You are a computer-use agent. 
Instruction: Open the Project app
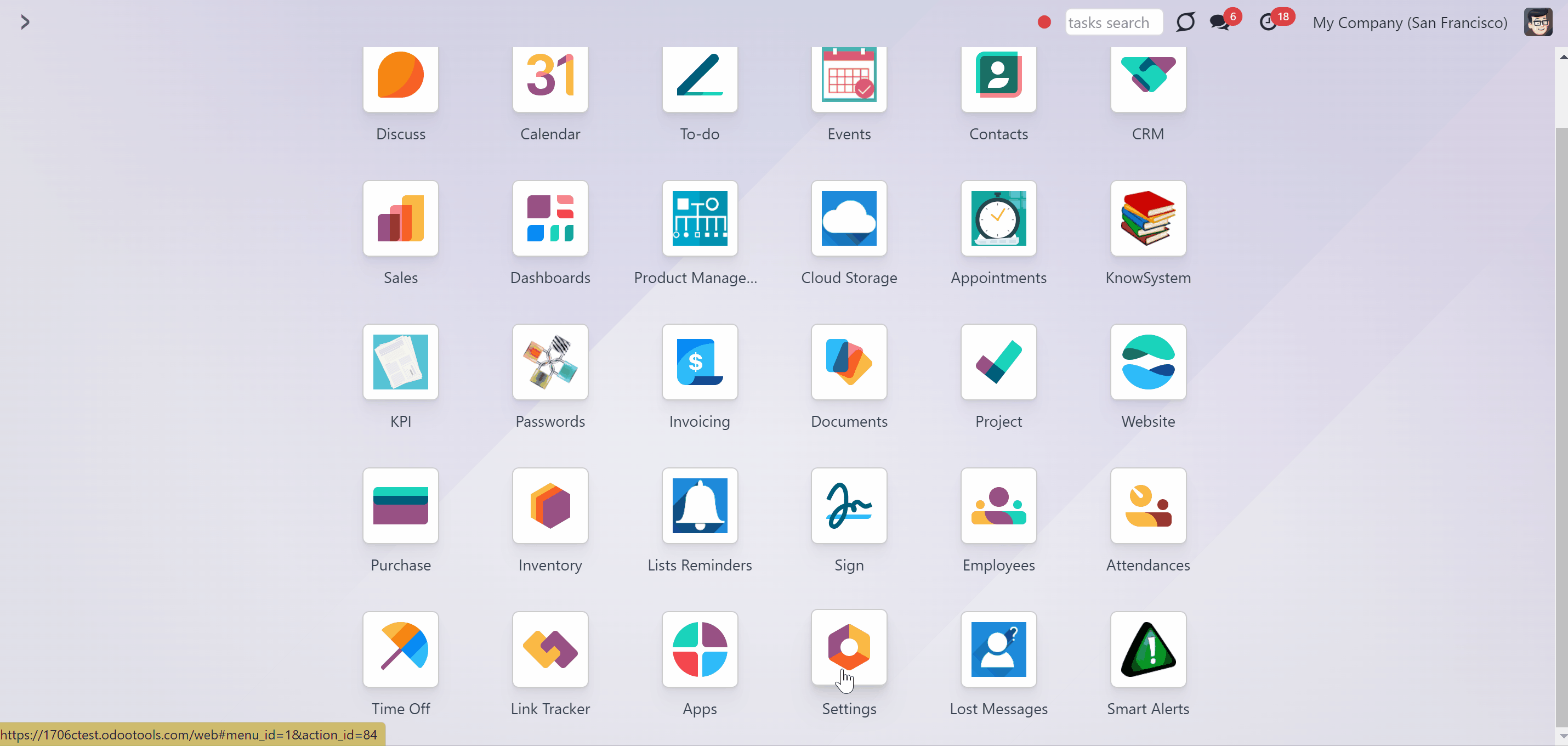(999, 363)
